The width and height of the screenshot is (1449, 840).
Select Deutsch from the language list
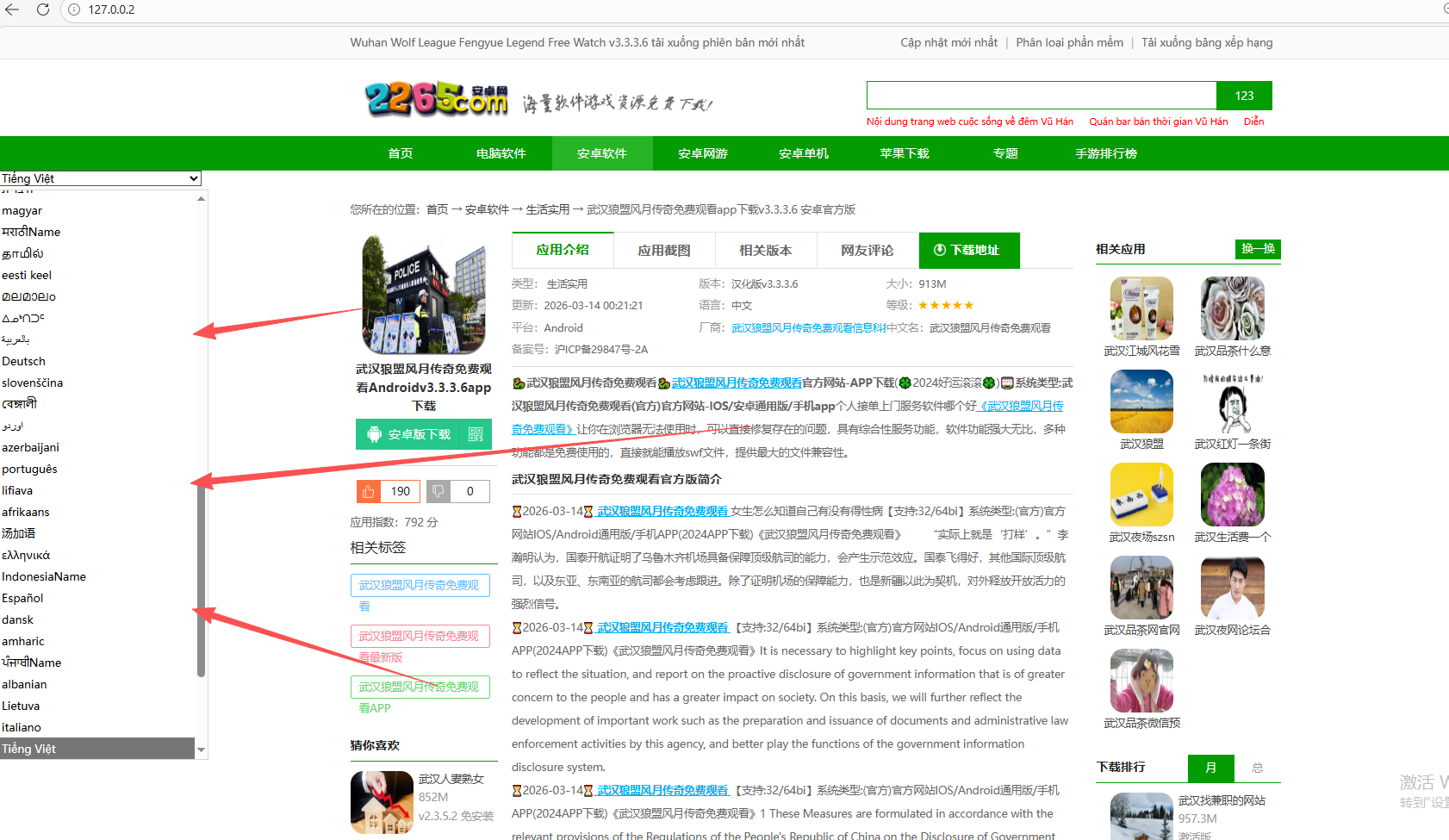point(23,361)
